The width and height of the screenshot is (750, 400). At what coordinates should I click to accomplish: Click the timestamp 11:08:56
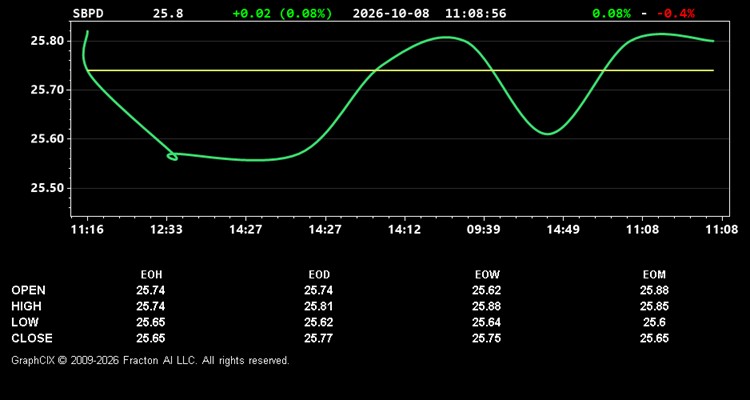(x=475, y=13)
